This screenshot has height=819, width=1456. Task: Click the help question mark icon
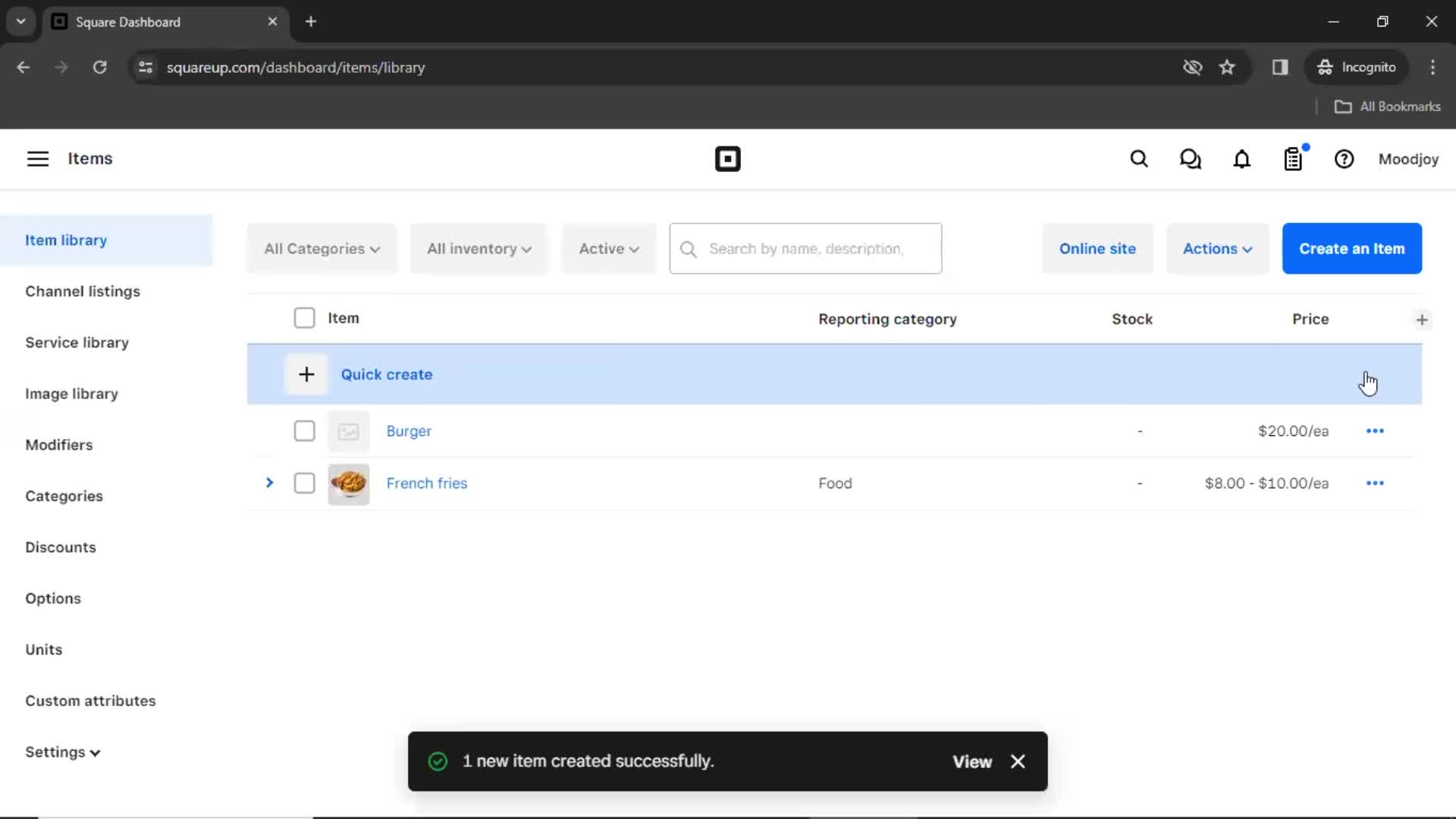click(x=1344, y=159)
